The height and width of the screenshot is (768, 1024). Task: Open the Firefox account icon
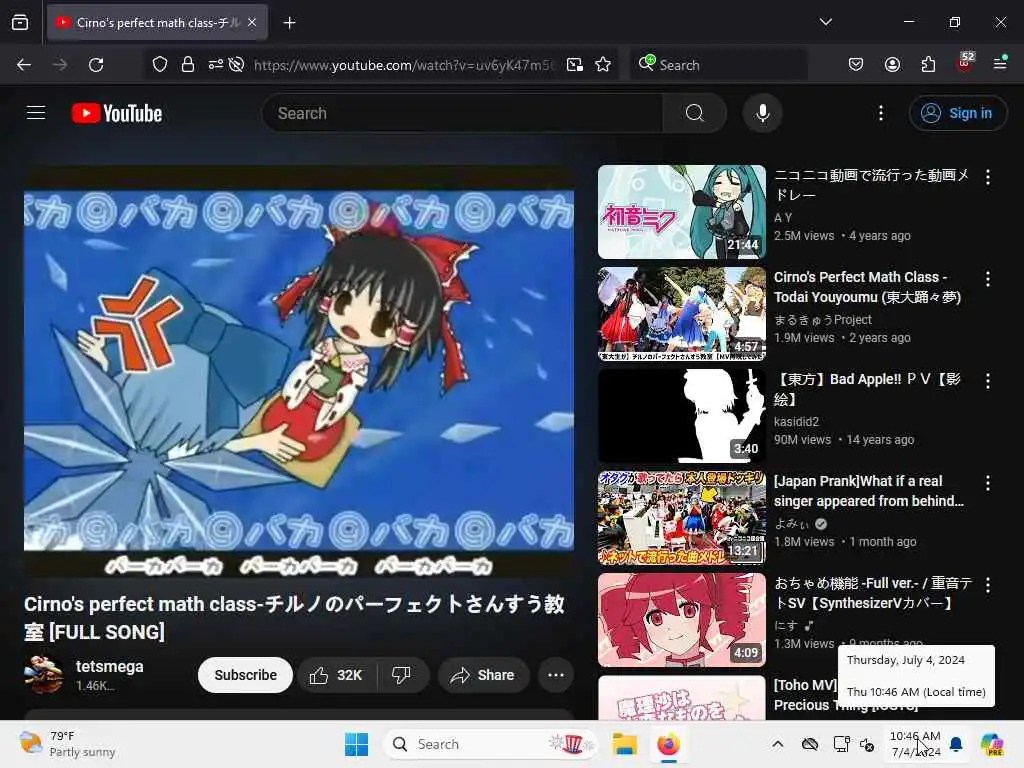tap(892, 65)
